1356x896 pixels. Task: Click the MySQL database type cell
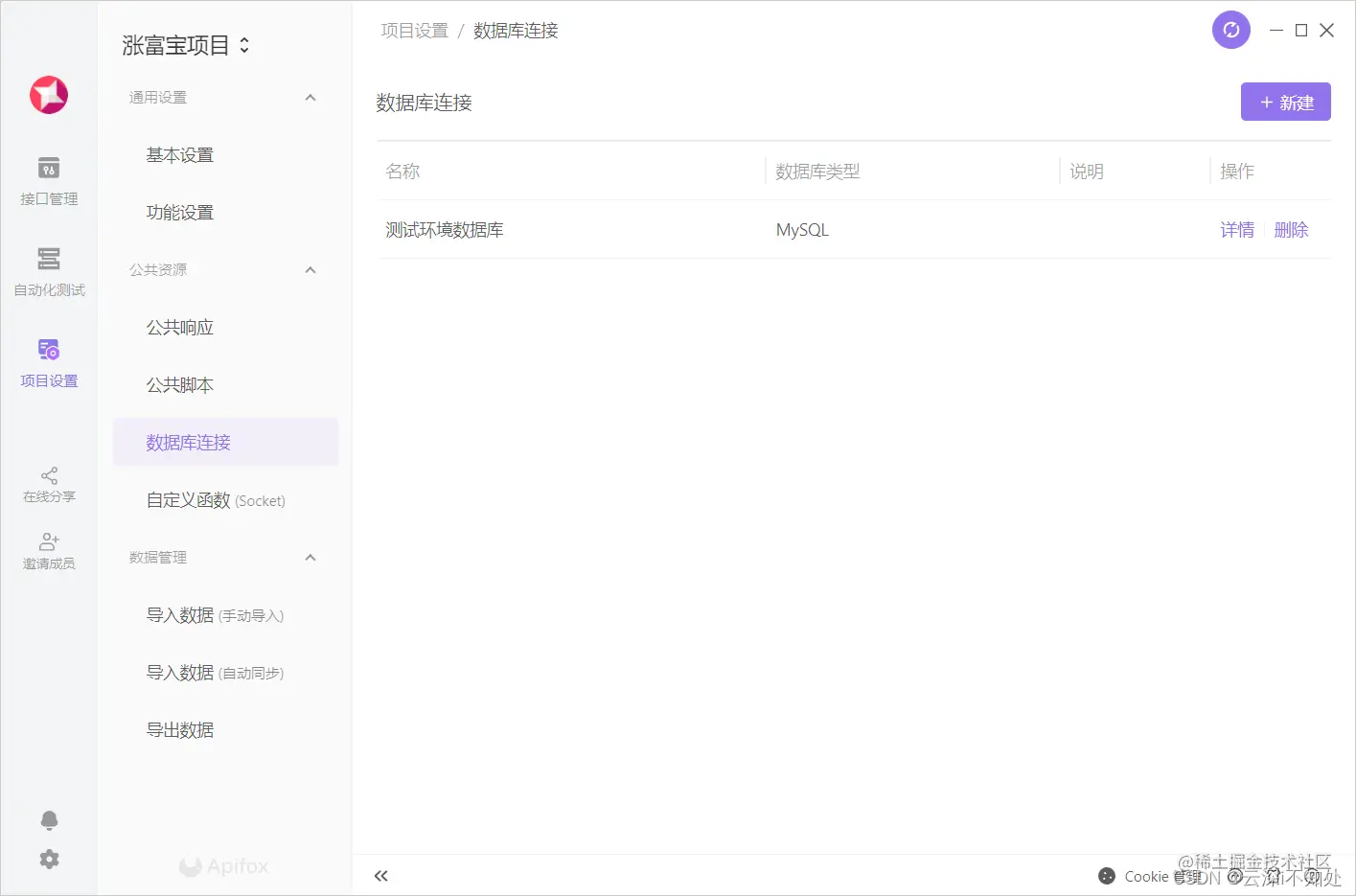pyautogui.click(x=802, y=230)
